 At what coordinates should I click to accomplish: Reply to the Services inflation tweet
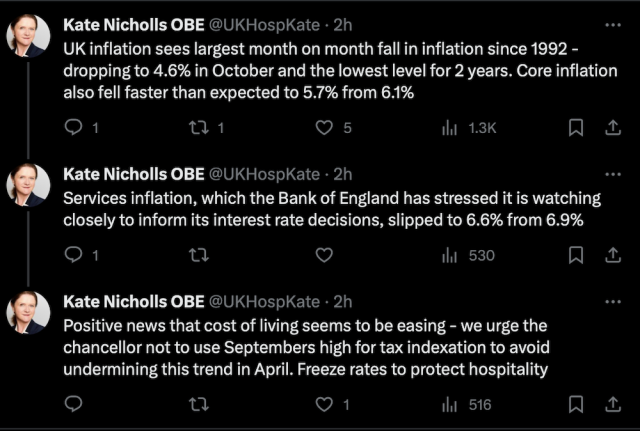(x=73, y=255)
